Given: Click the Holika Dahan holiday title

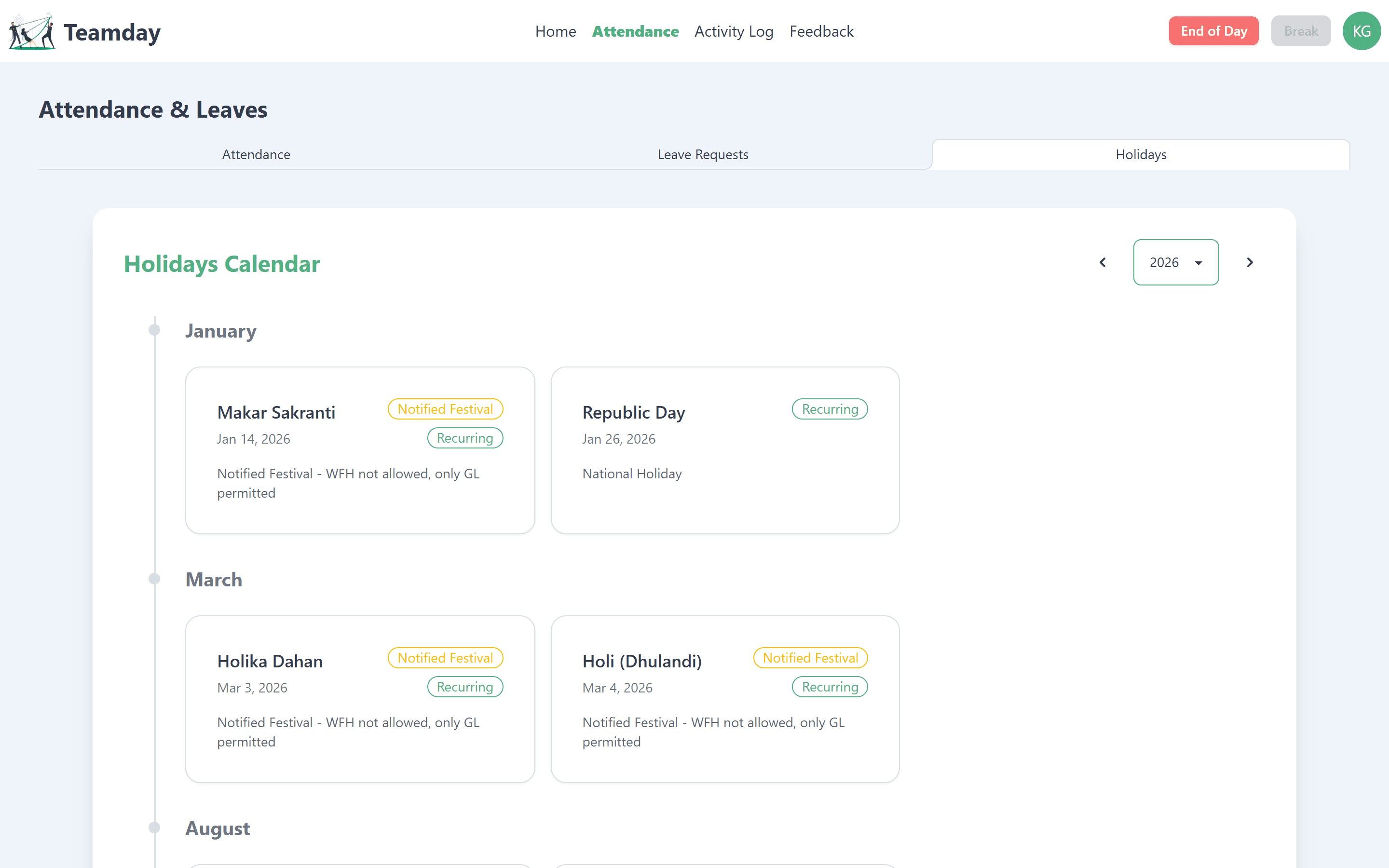Looking at the screenshot, I should 270,661.
